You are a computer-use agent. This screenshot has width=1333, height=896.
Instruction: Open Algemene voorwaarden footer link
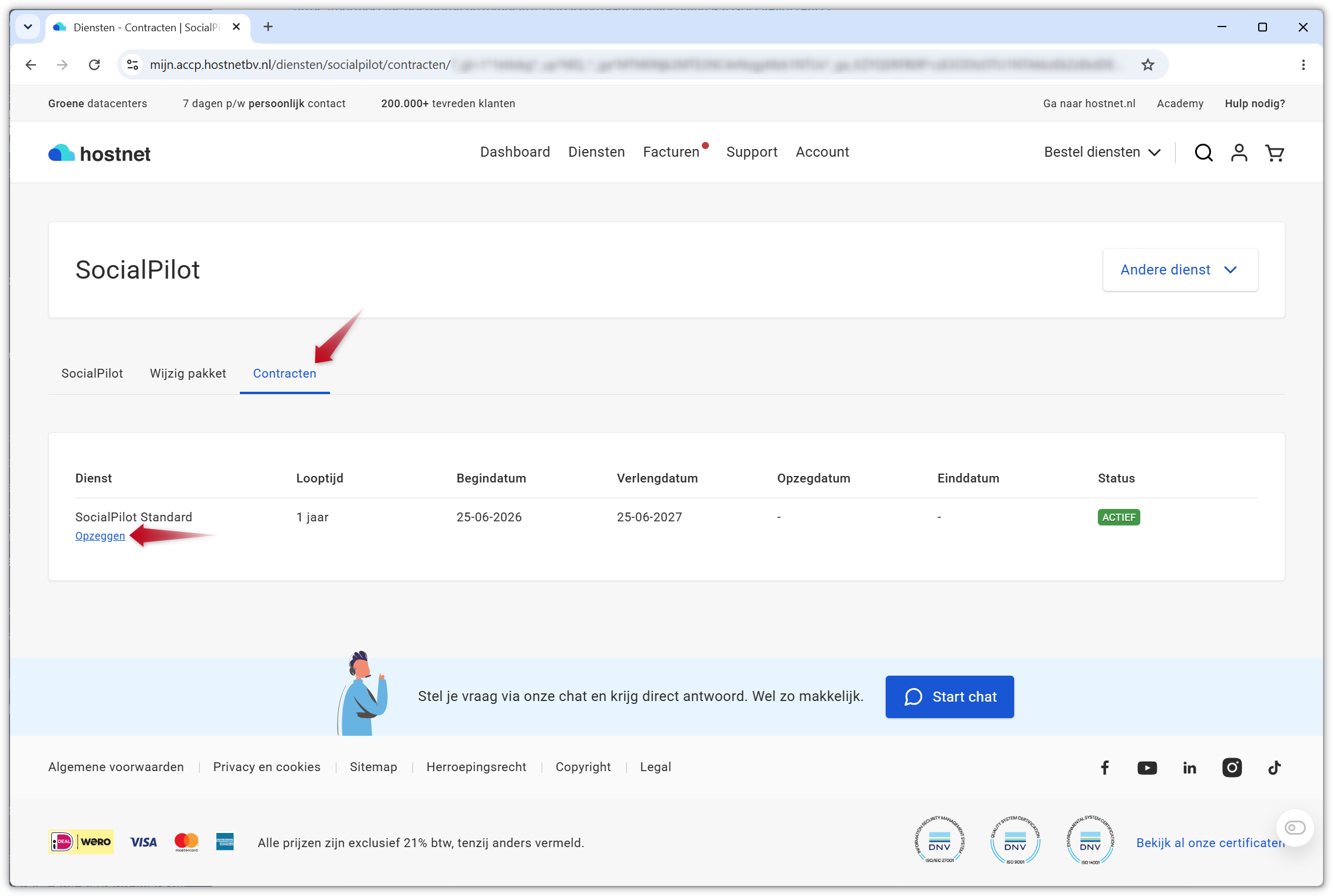coord(116,767)
